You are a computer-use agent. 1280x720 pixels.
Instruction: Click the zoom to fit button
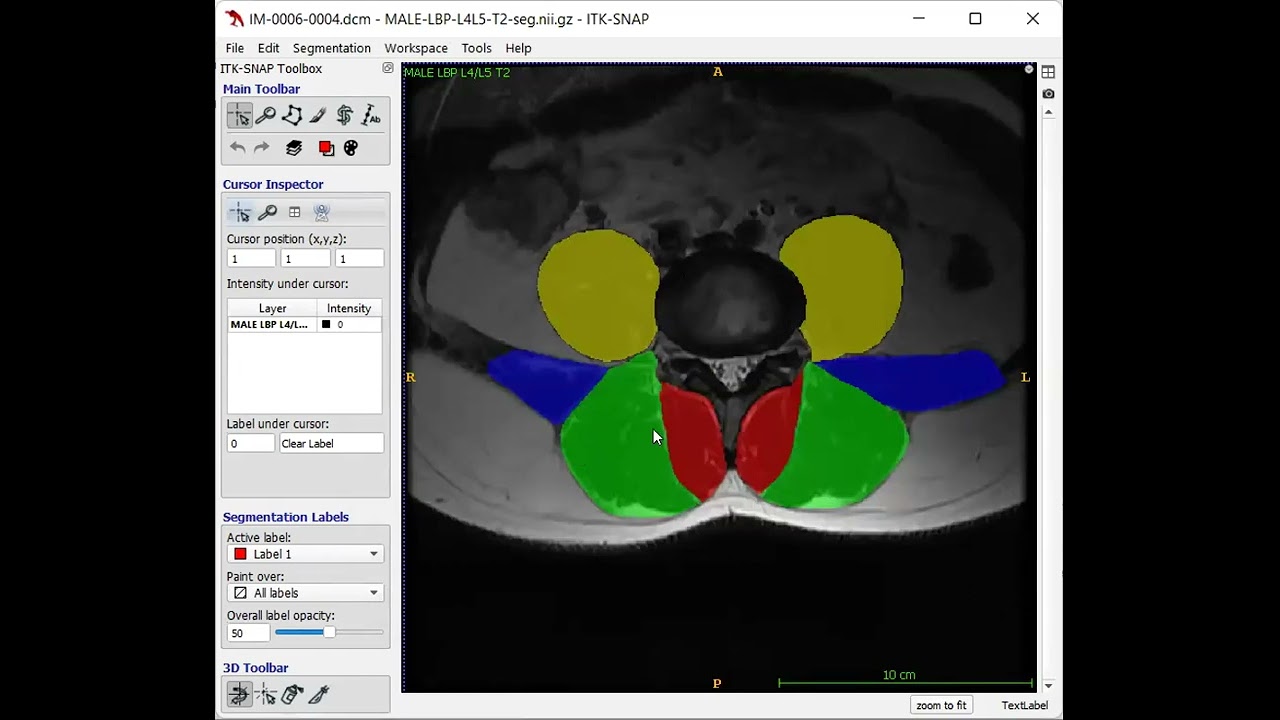(941, 705)
